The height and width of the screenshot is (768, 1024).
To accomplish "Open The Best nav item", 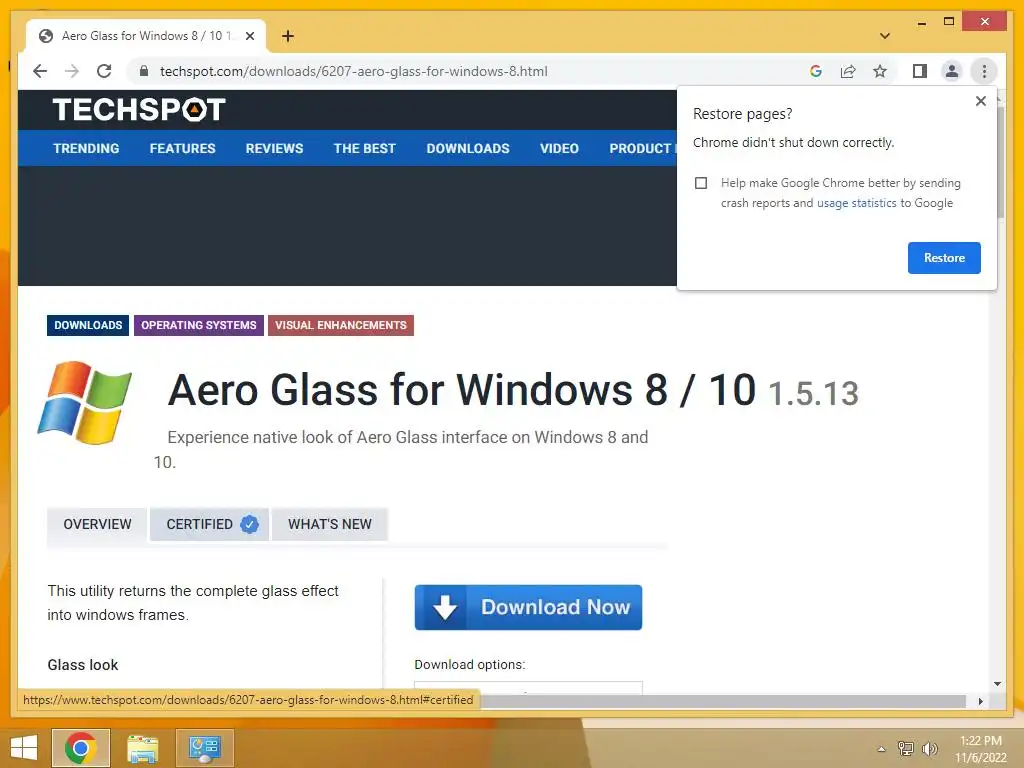I will [364, 148].
